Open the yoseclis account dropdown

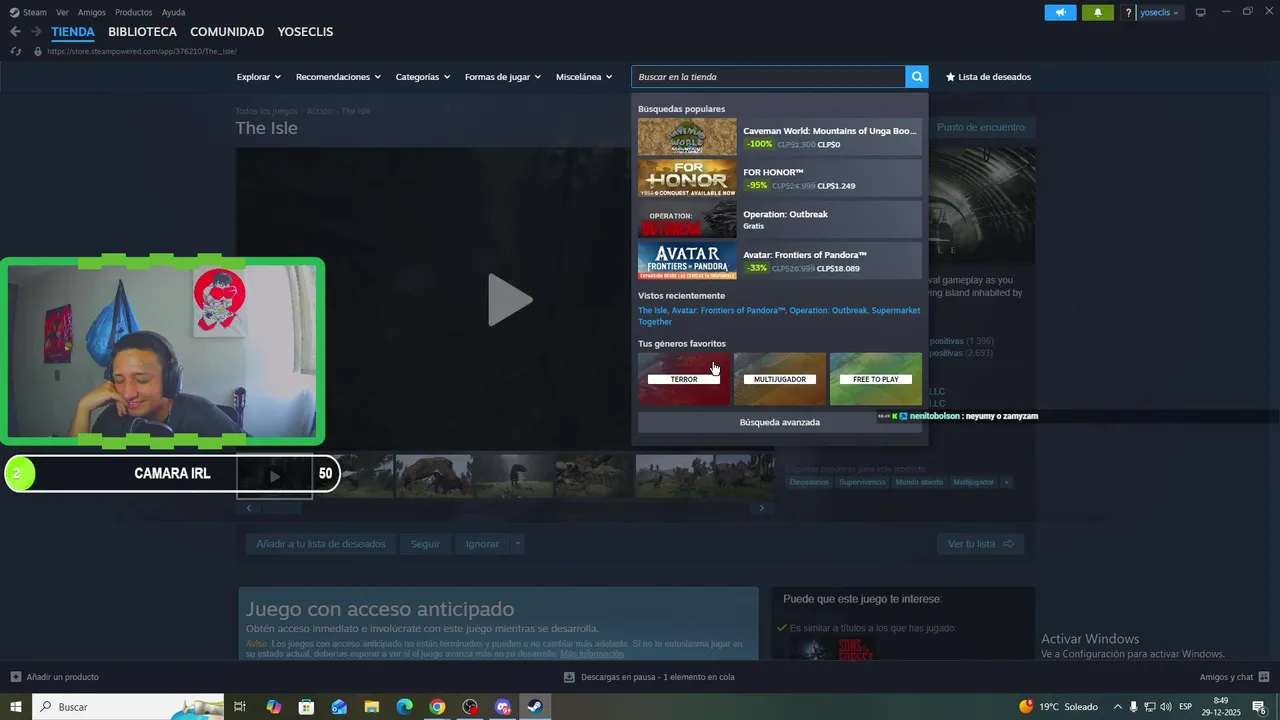click(x=1159, y=12)
